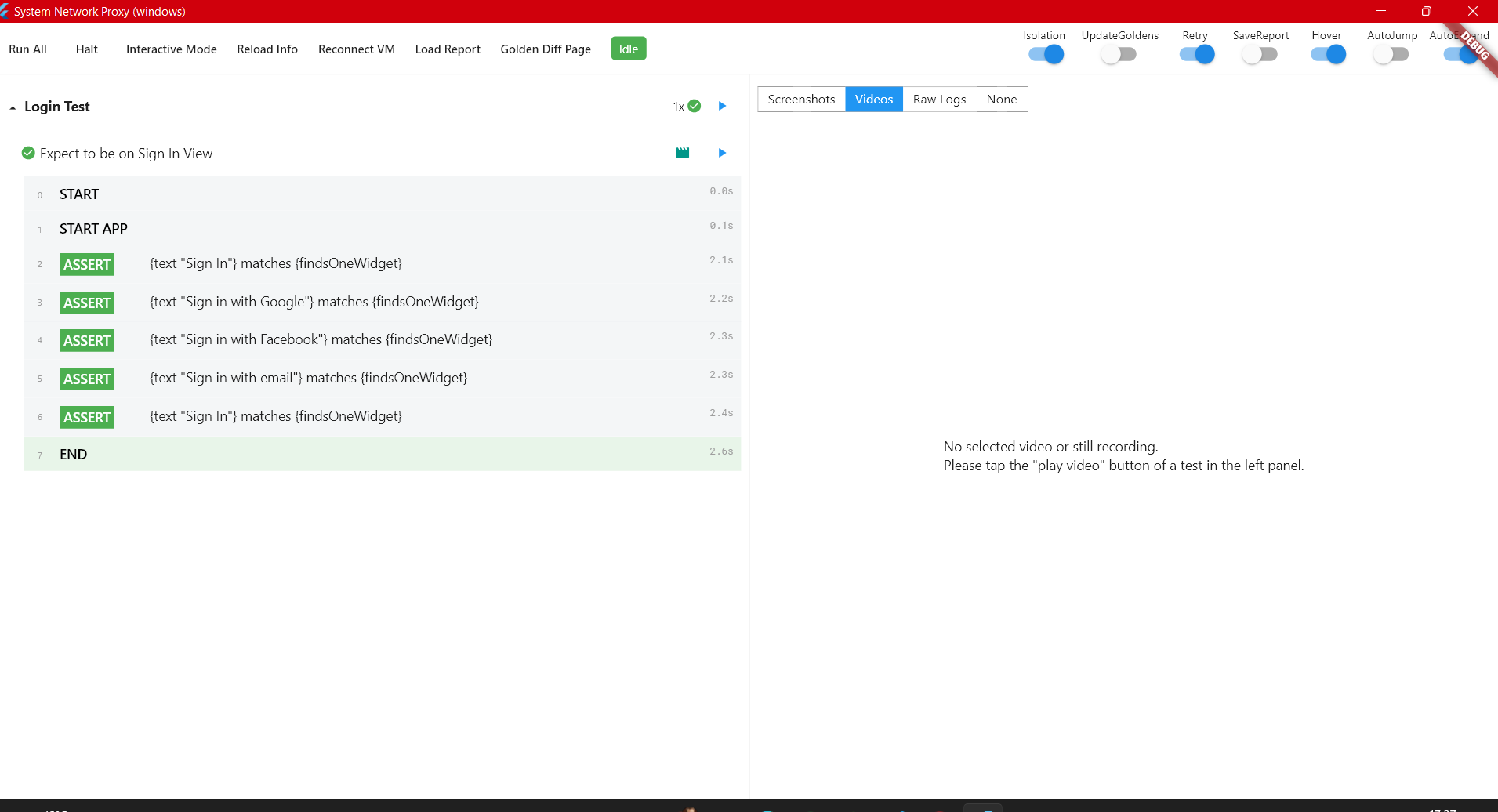This screenshot has height=812, width=1498.
Task: Click the application logo in the title bar
Action: tap(7, 11)
